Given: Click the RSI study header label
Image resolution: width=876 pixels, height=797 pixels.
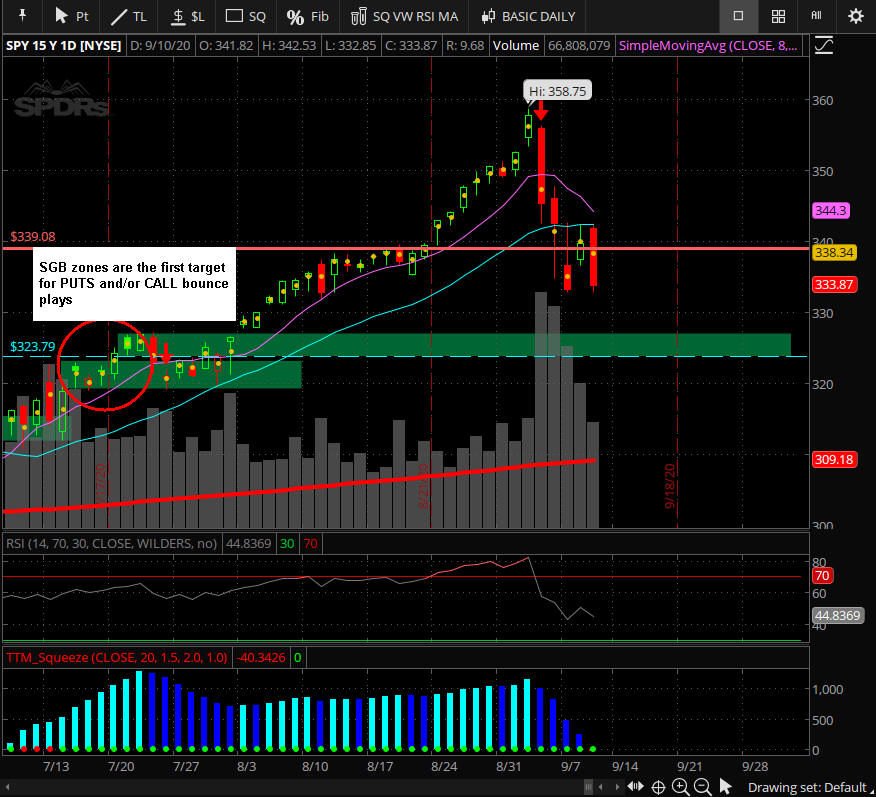Looking at the screenshot, I should pos(110,543).
